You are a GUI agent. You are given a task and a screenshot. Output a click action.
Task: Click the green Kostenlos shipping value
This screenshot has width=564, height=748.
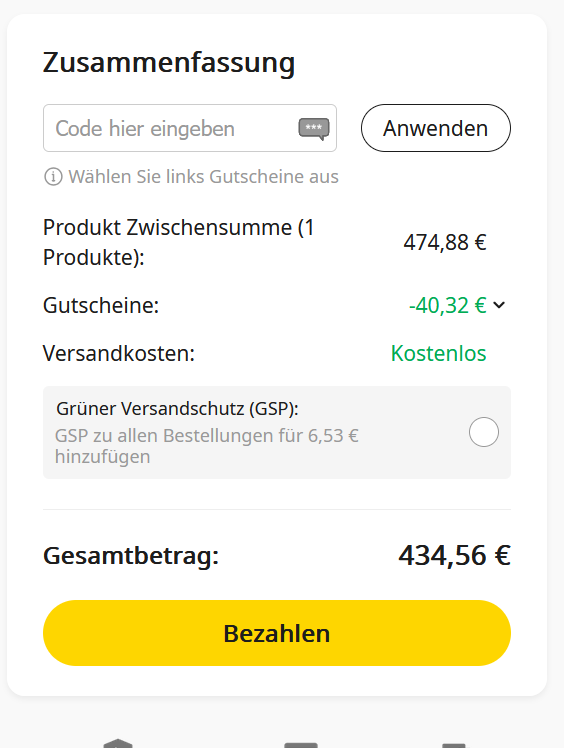click(439, 353)
